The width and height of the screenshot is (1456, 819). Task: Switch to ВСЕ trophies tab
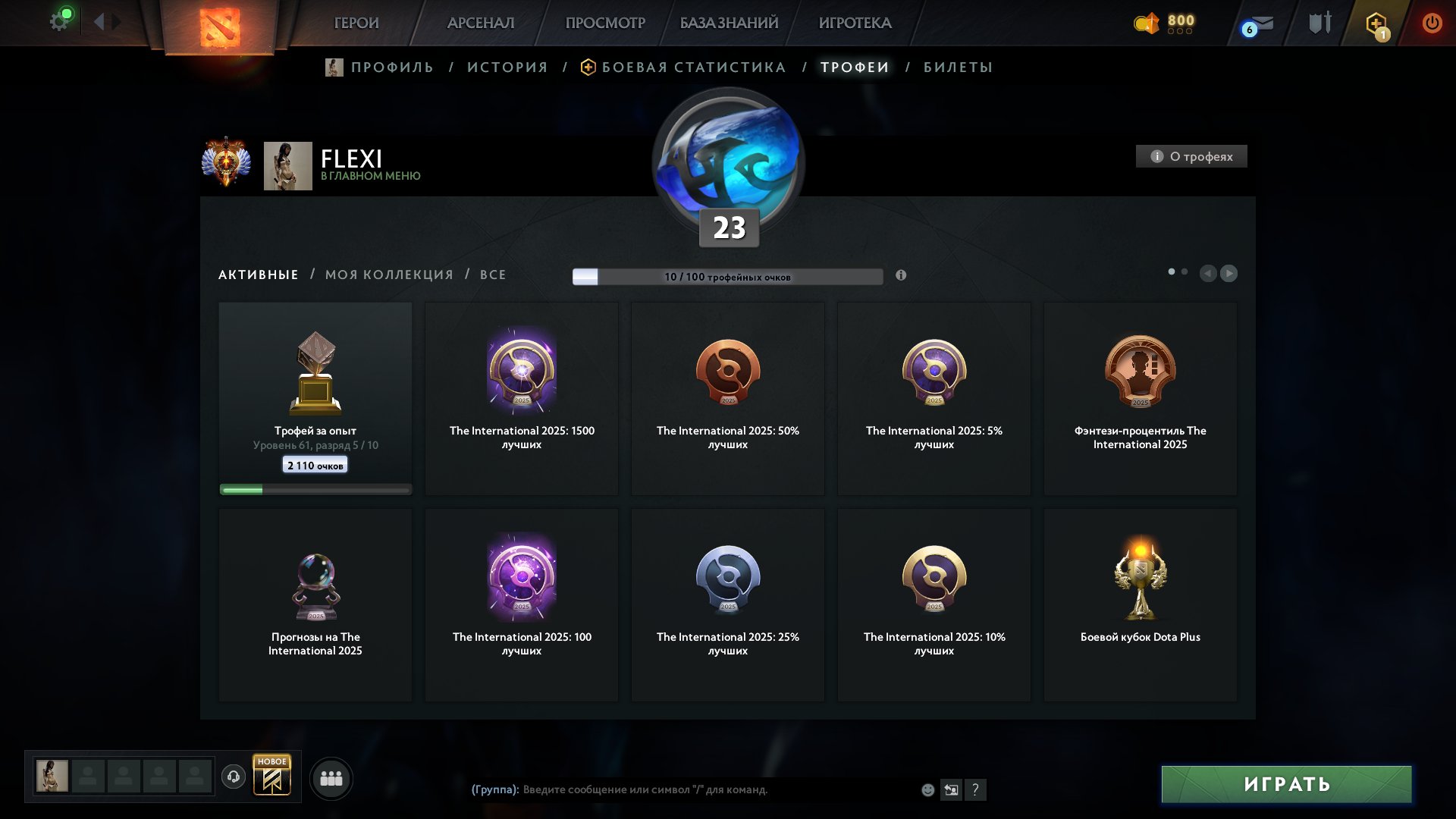tap(493, 275)
